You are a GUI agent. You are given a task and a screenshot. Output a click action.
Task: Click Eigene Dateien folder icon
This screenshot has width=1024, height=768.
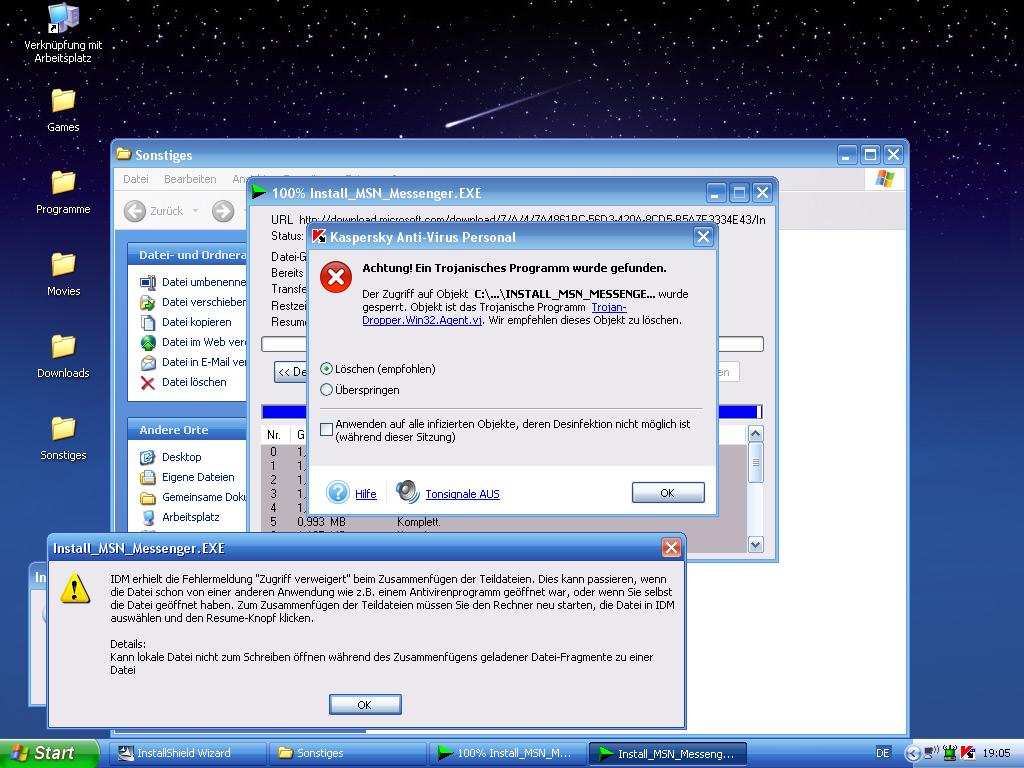pyautogui.click(x=148, y=477)
